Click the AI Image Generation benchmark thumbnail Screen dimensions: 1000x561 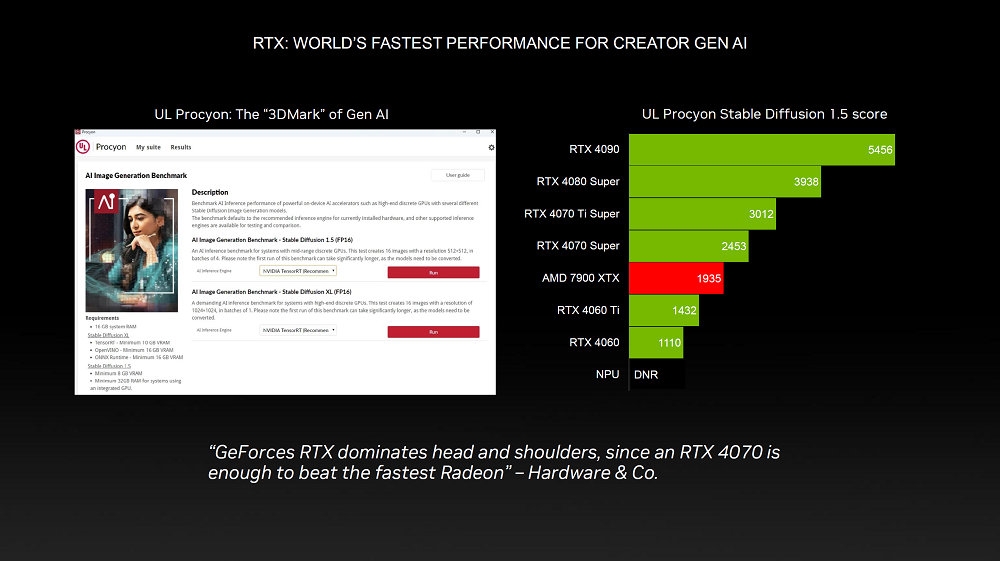(131, 250)
